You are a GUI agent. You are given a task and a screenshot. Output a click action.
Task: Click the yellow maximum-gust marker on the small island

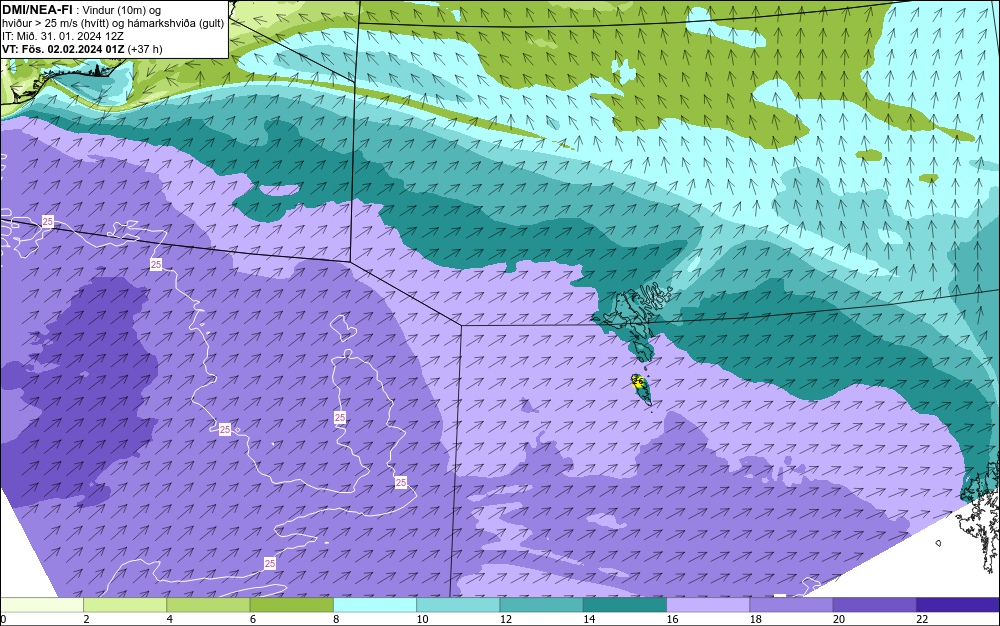636,382
